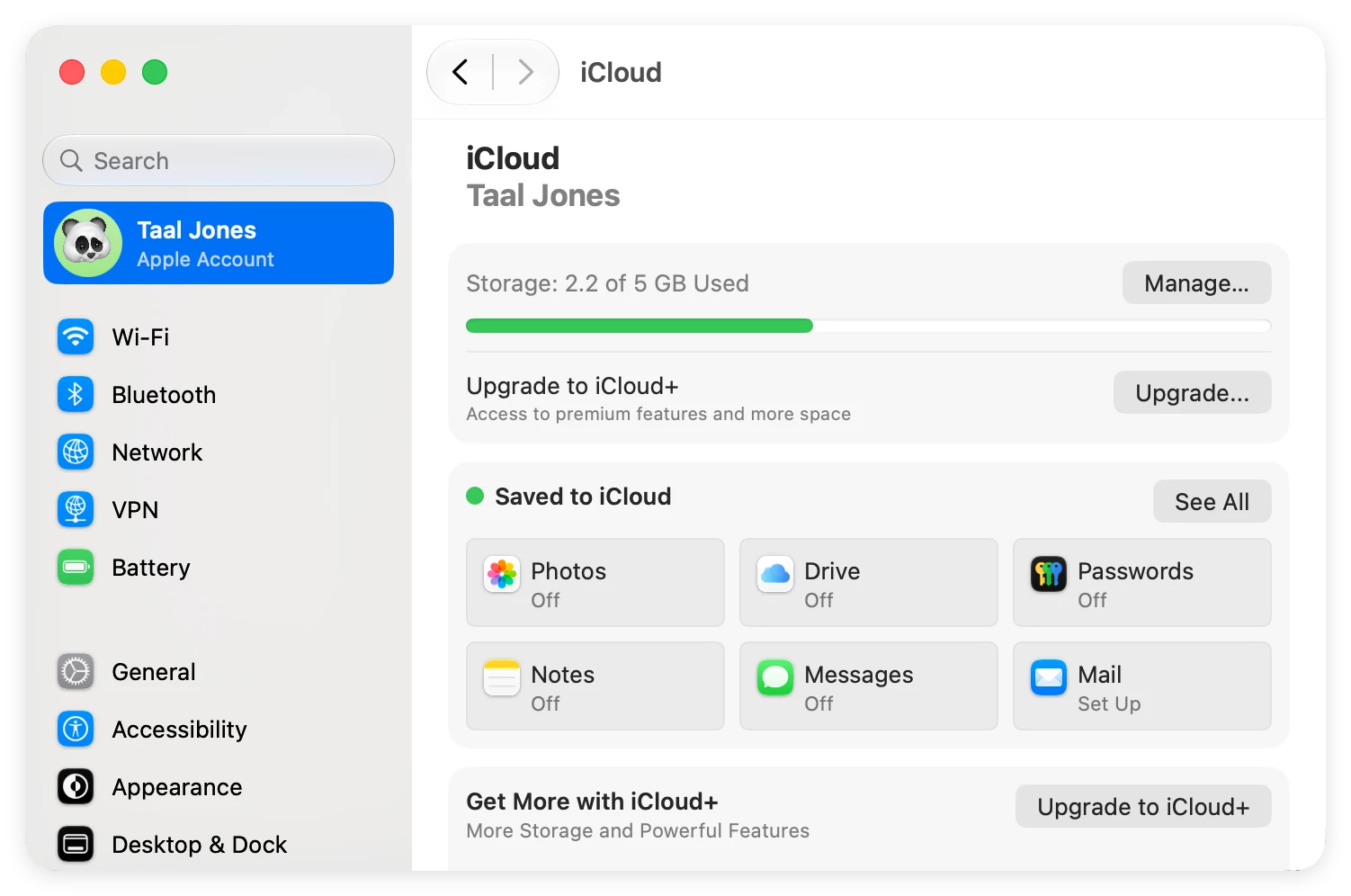Viewport: 1351px width, 896px height.
Task: Click the panda avatar of Taal Jones
Action: (88, 243)
